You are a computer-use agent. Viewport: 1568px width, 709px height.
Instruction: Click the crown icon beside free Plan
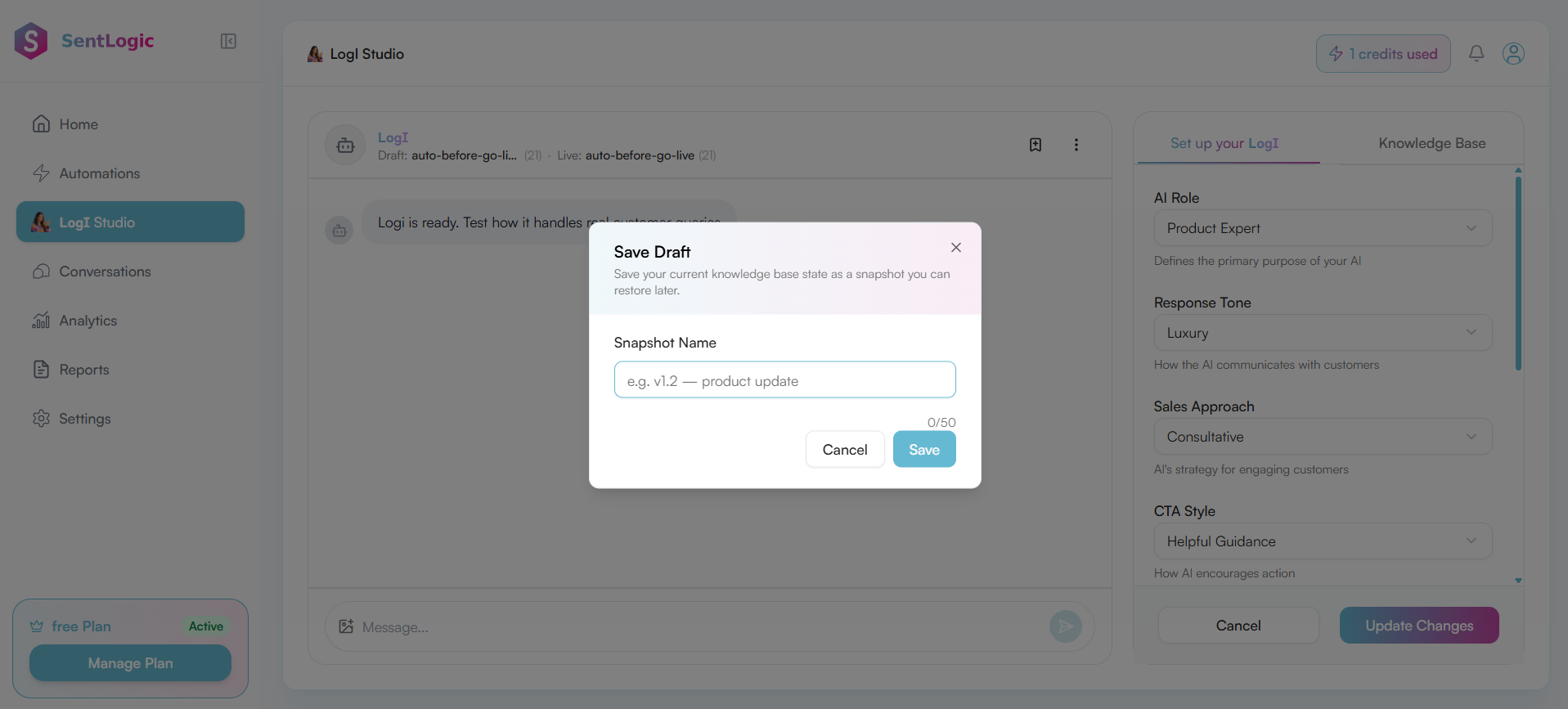37,626
